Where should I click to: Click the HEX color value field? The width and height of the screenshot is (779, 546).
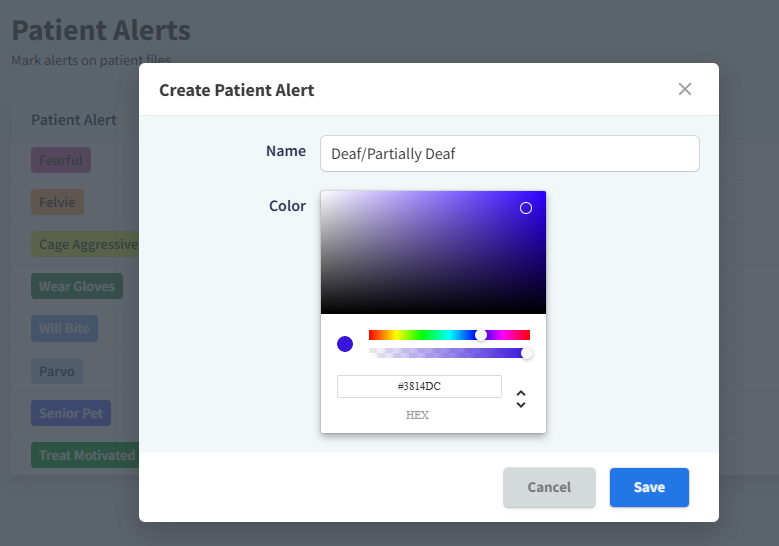click(419, 386)
